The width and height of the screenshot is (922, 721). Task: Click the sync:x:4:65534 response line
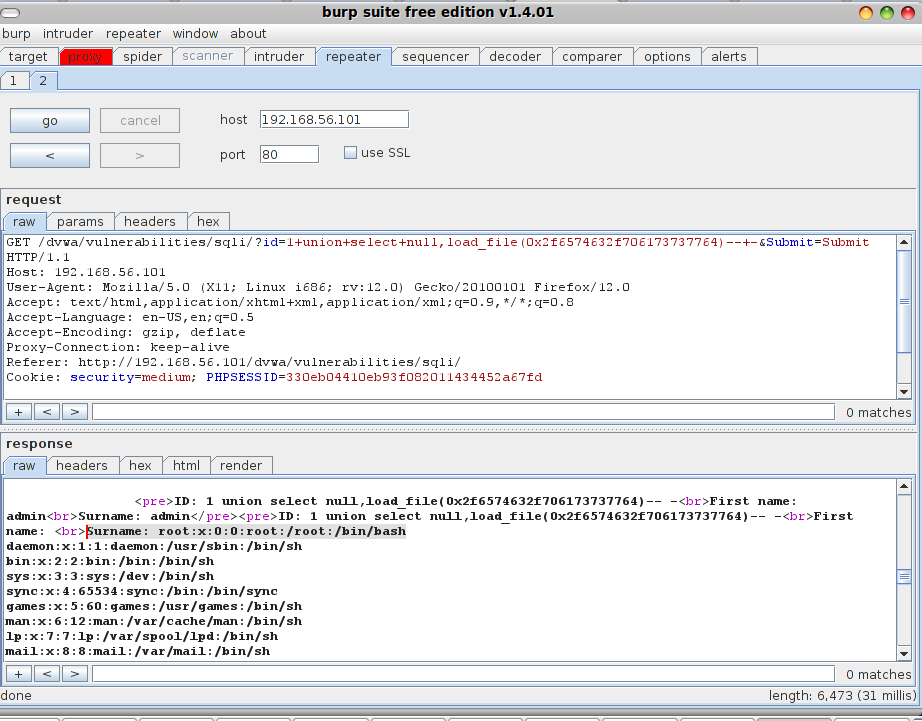[x=142, y=591]
